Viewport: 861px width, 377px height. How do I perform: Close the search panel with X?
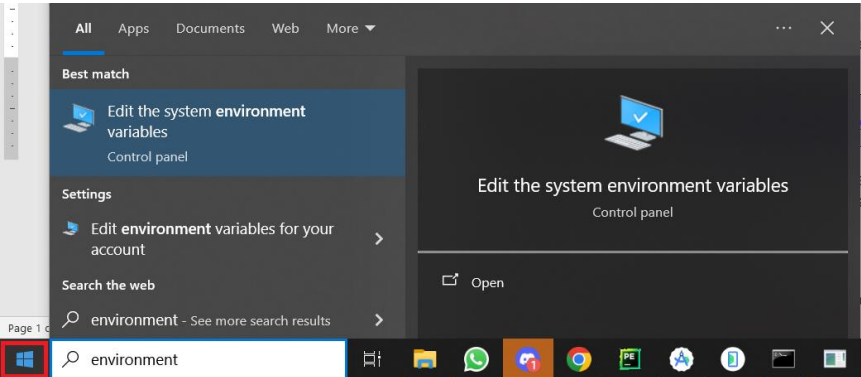click(x=827, y=28)
